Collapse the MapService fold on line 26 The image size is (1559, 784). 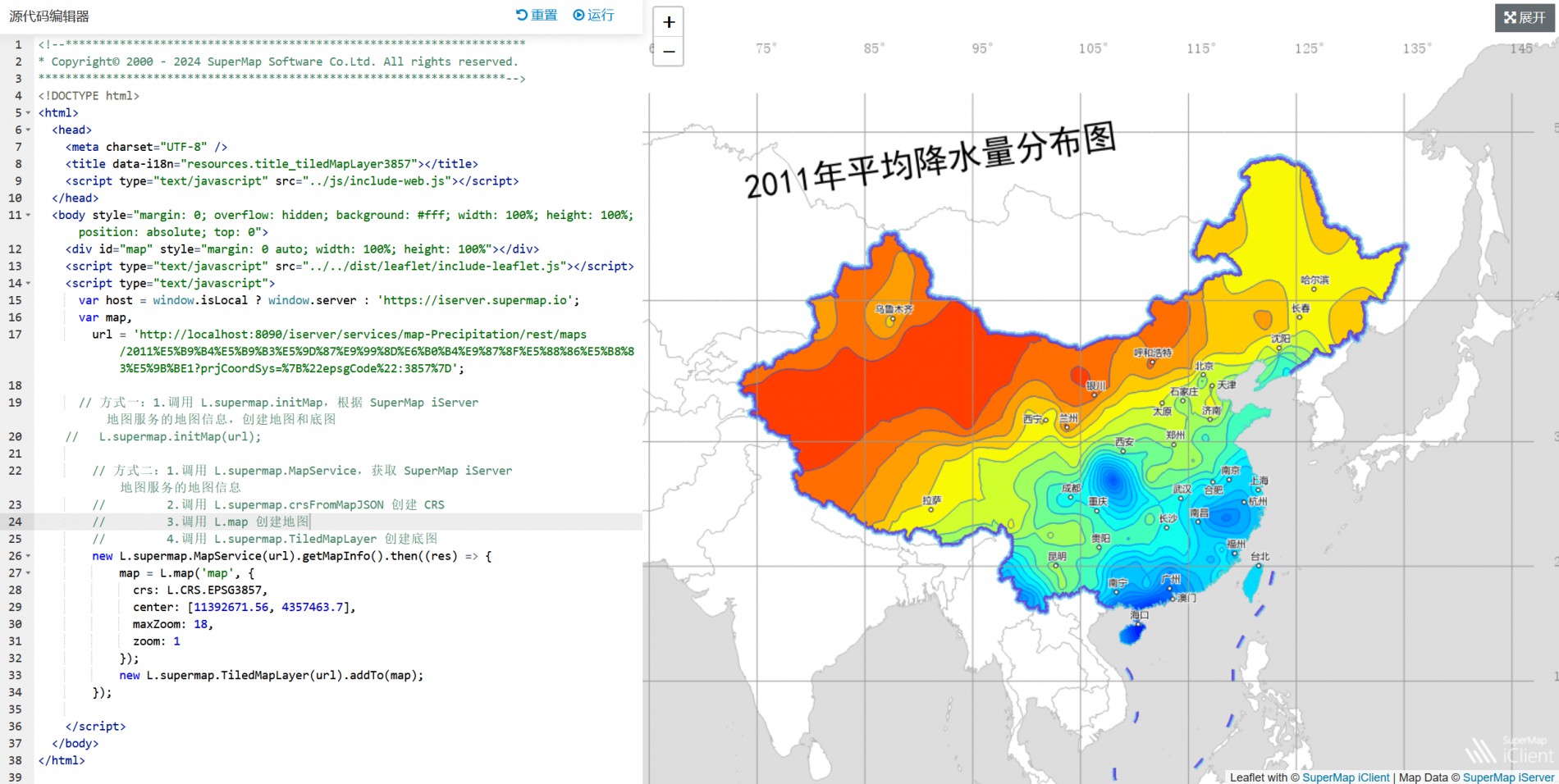[x=28, y=556]
